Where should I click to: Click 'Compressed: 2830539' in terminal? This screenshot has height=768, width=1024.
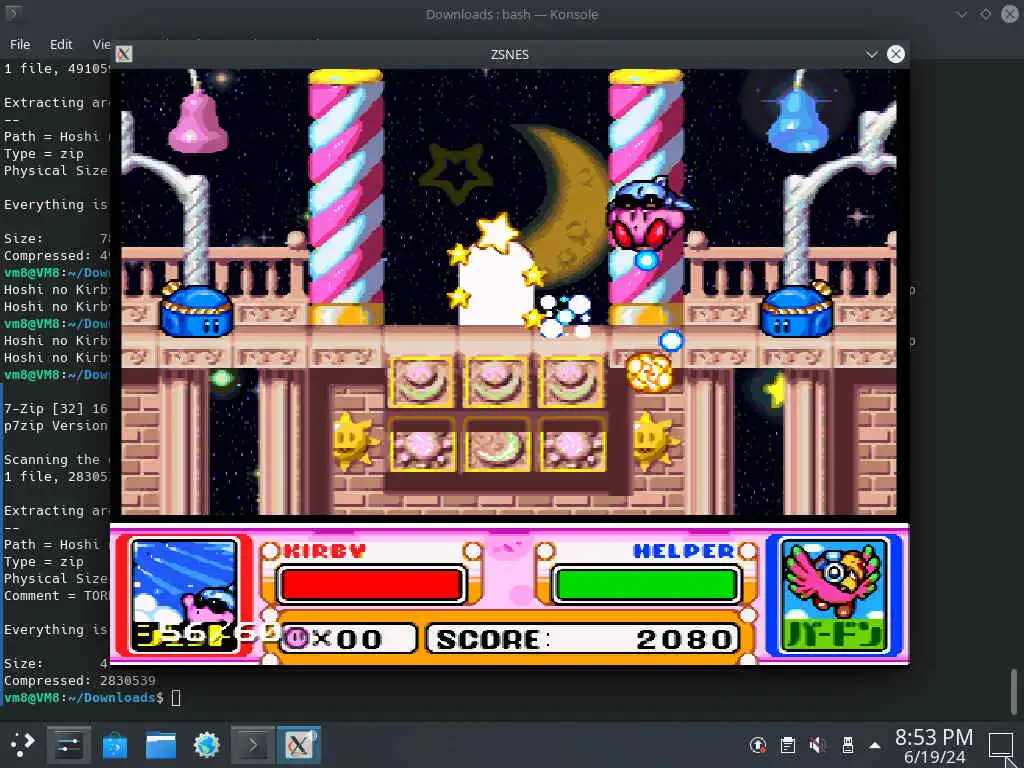pos(80,680)
